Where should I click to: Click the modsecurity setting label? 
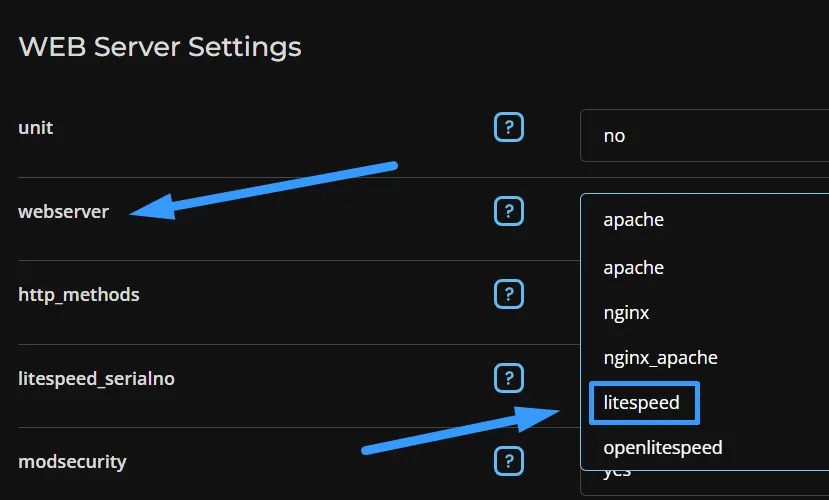click(x=72, y=461)
